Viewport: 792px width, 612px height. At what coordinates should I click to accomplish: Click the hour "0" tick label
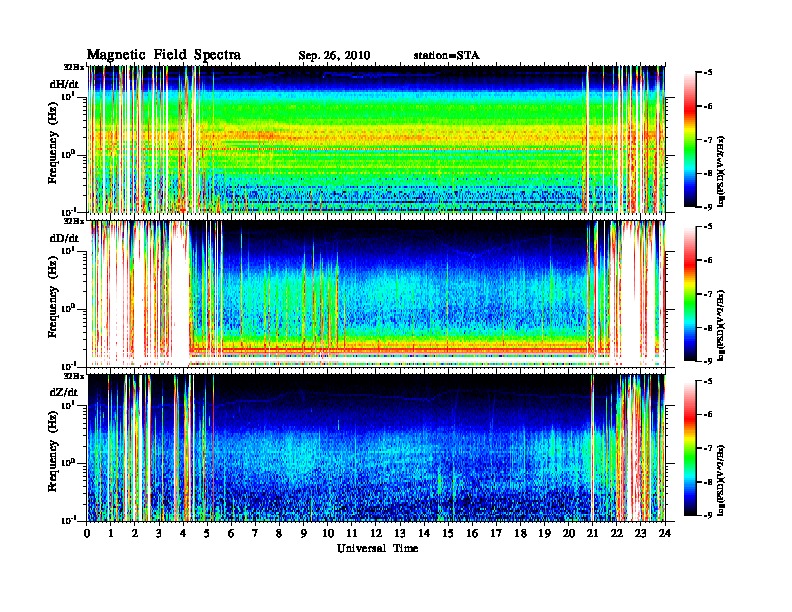tap(87, 533)
